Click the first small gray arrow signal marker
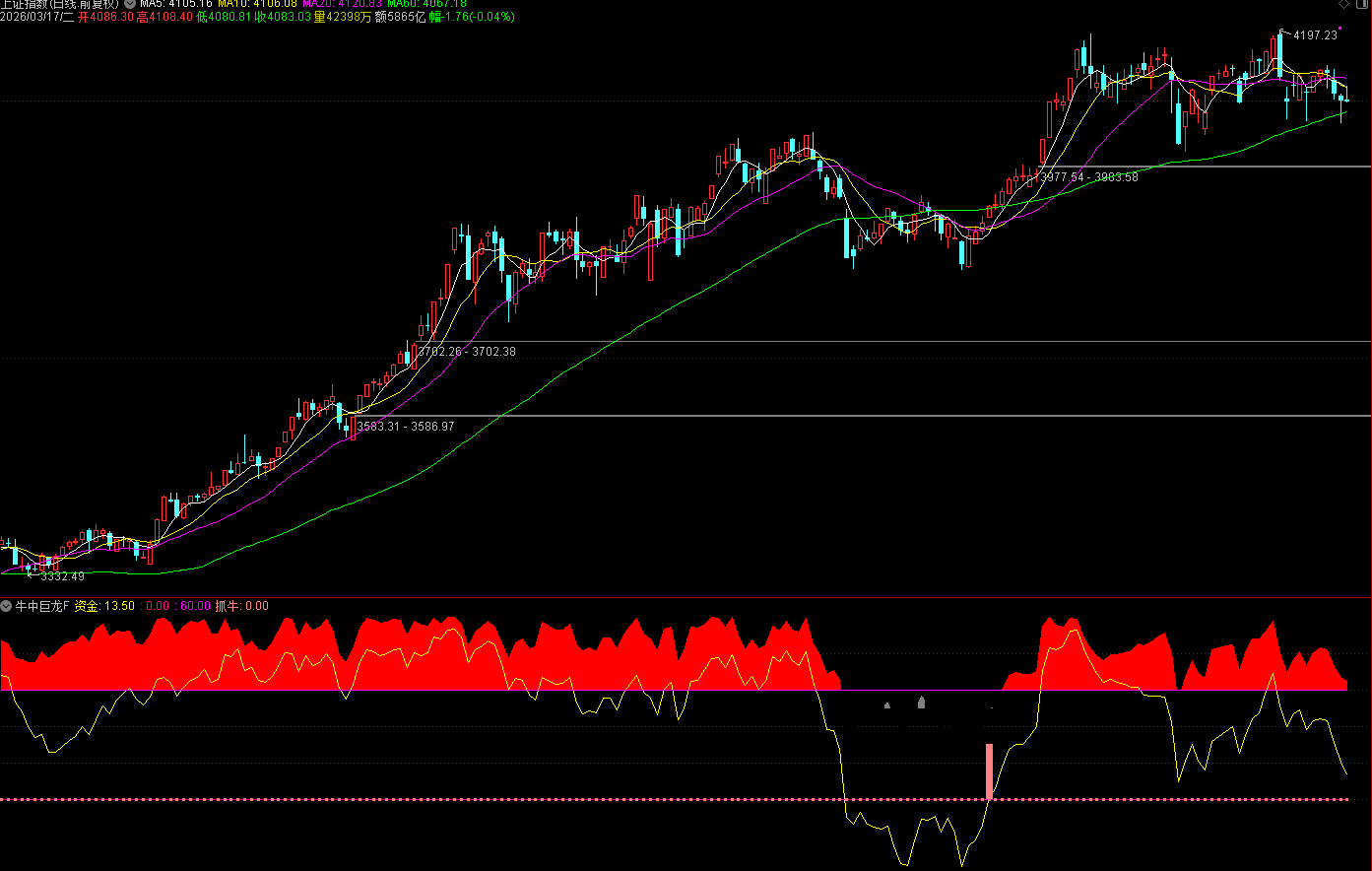 click(x=887, y=704)
